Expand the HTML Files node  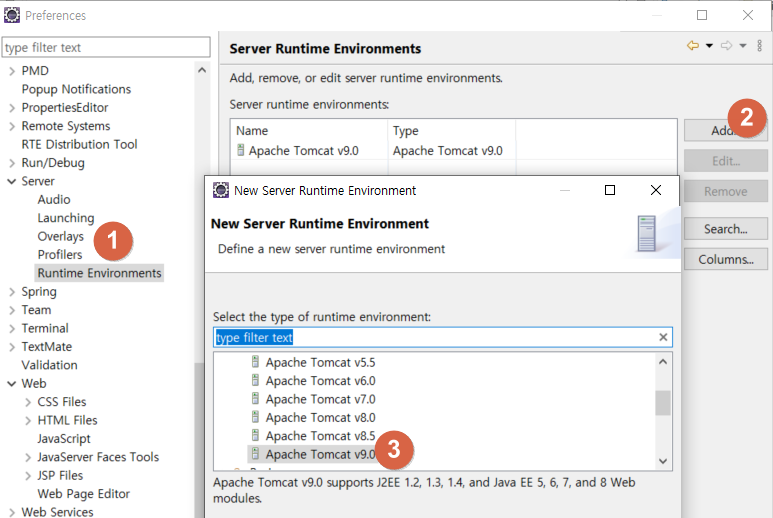tap(28, 420)
